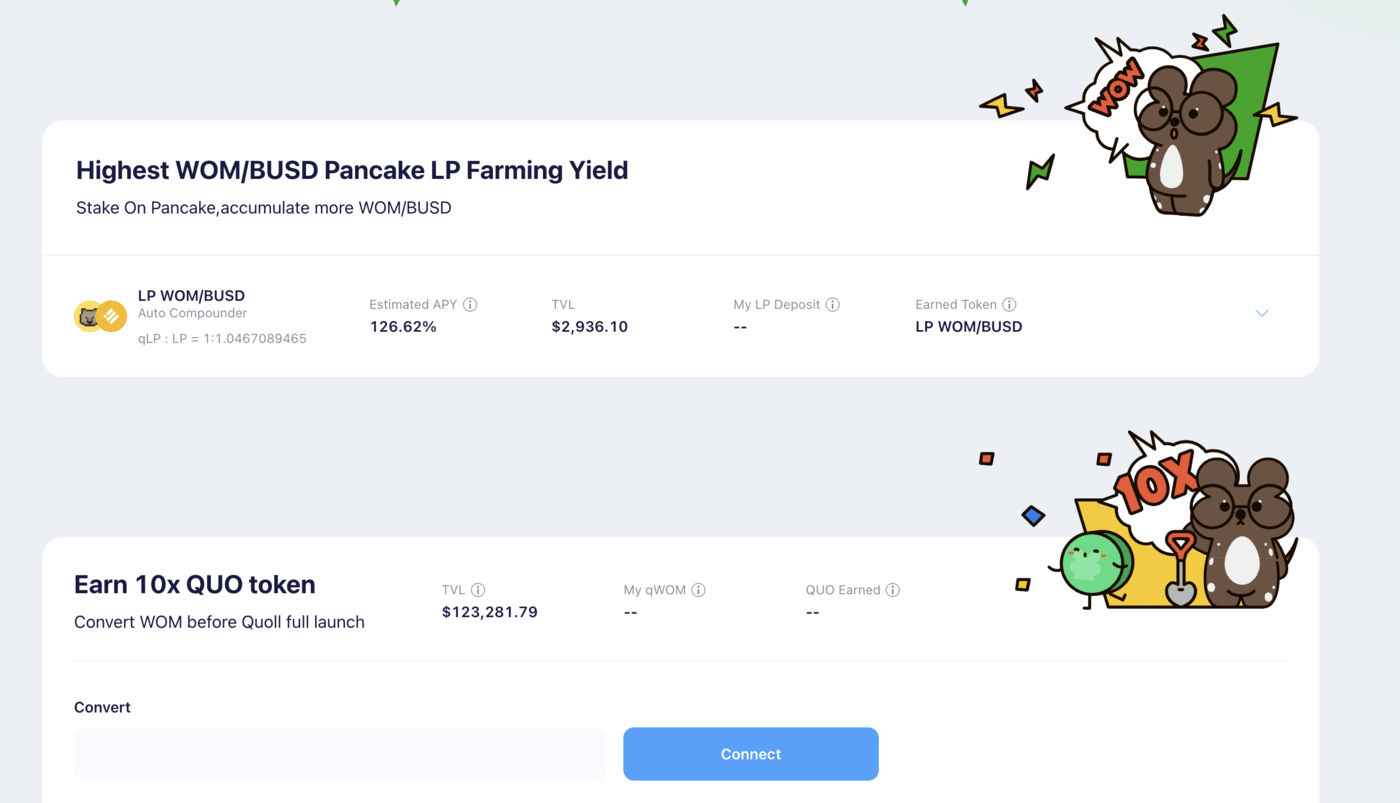Image resolution: width=1400 pixels, height=803 pixels.
Task: Click the info icon beside the Earn 10x TVL
Action: [478, 590]
